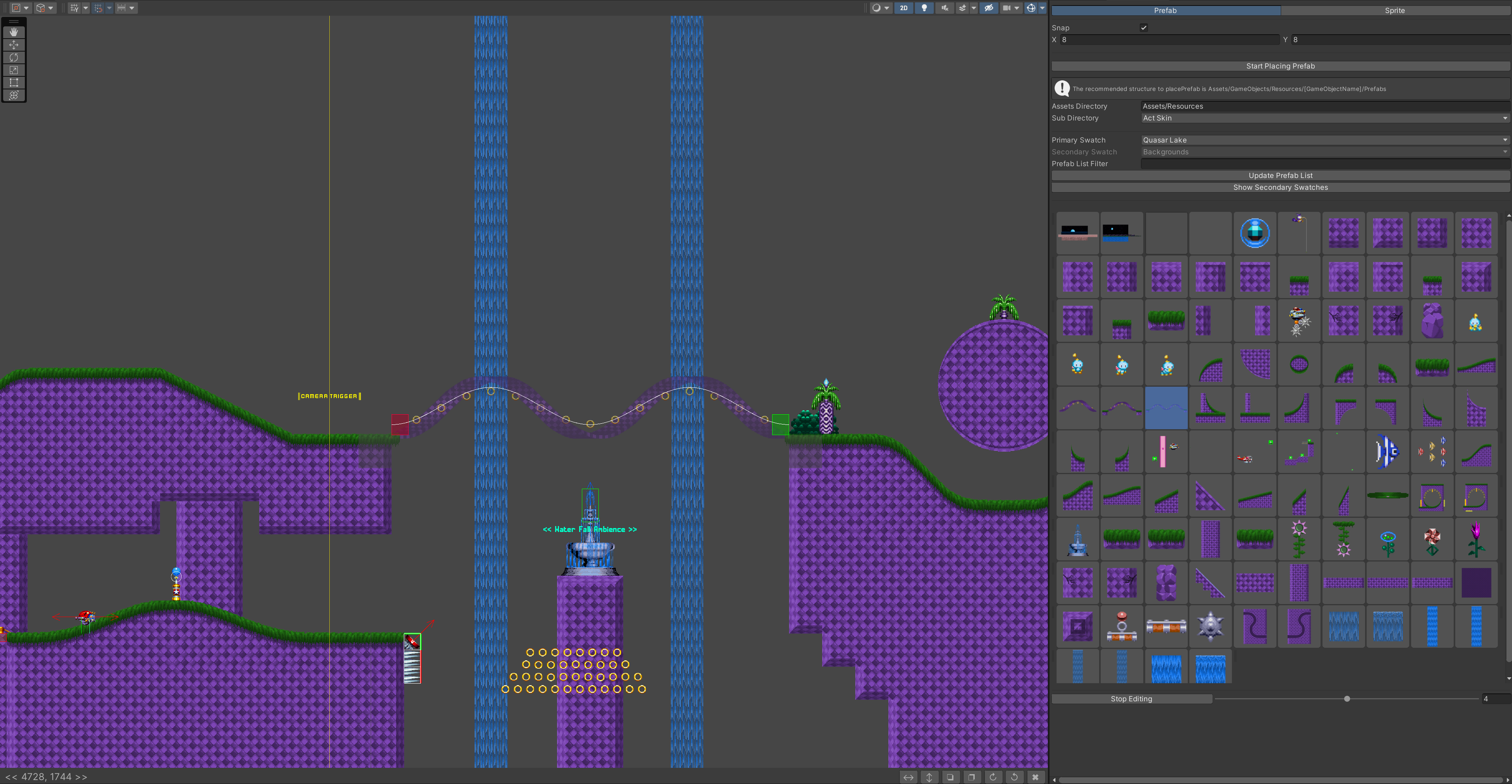Toggle scene lighting bulb button

924,8
